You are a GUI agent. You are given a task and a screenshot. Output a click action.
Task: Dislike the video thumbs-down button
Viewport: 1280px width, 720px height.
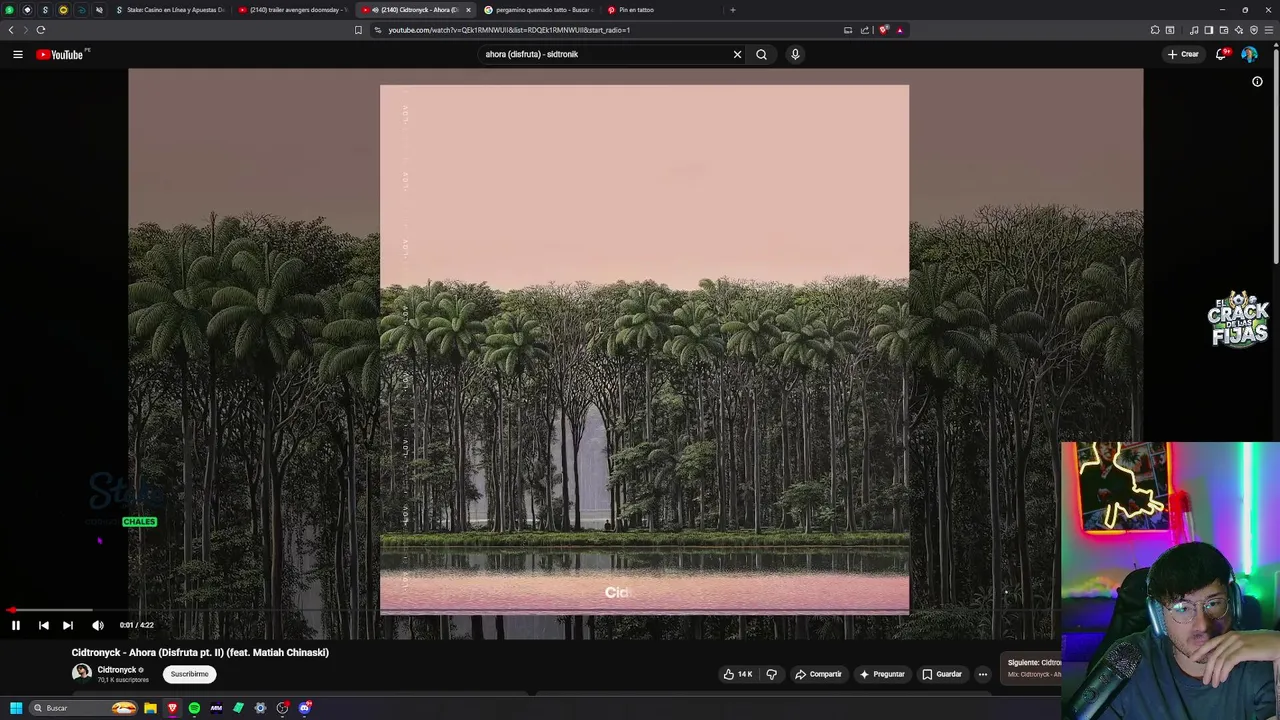771,674
